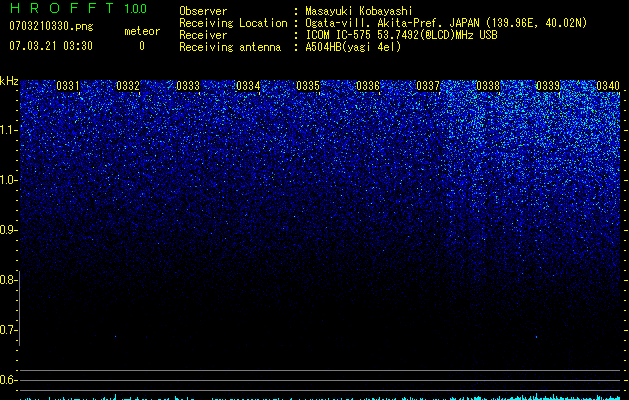629x400 pixels.
Task: Click the date stamp 07.03.21 03:30
Action: coord(51,46)
